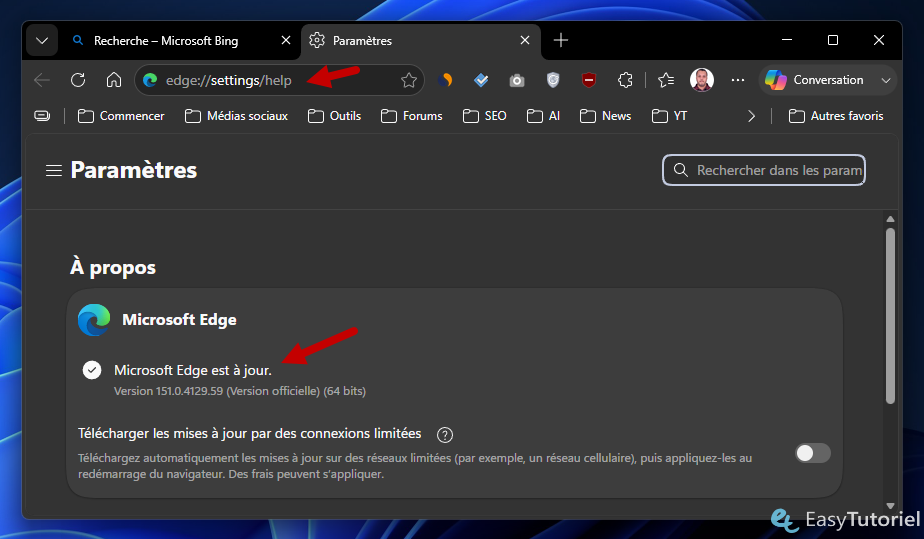This screenshot has width=924, height=539.
Task: Open the user profile avatar
Action: [702, 80]
